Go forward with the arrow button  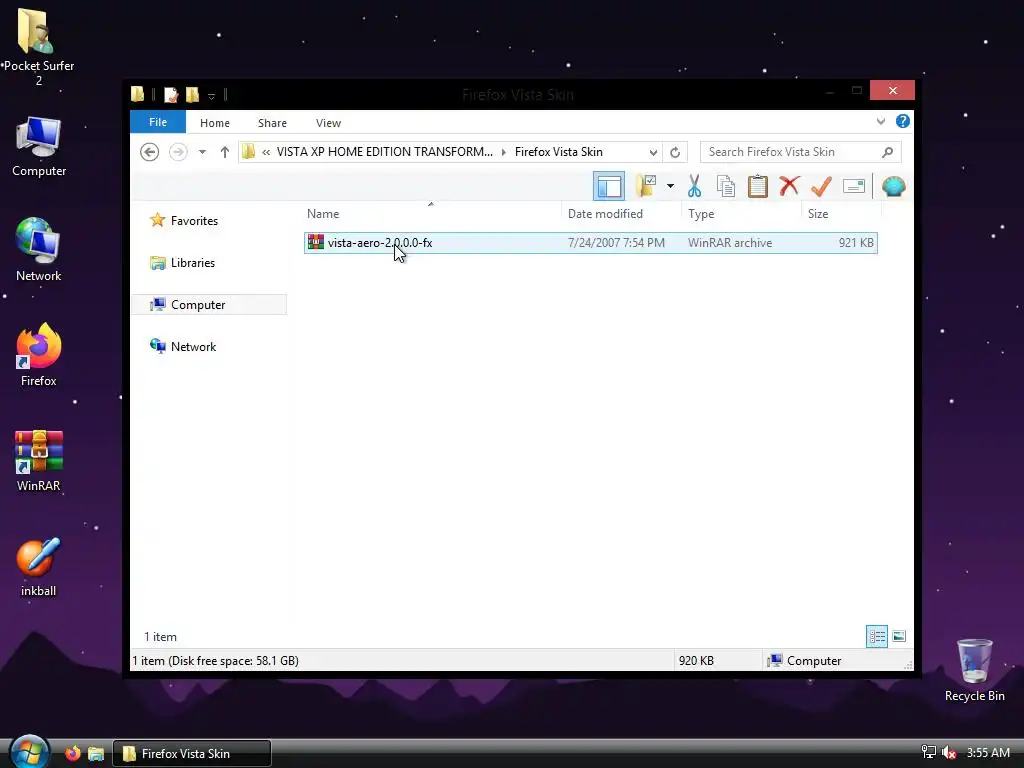178,152
